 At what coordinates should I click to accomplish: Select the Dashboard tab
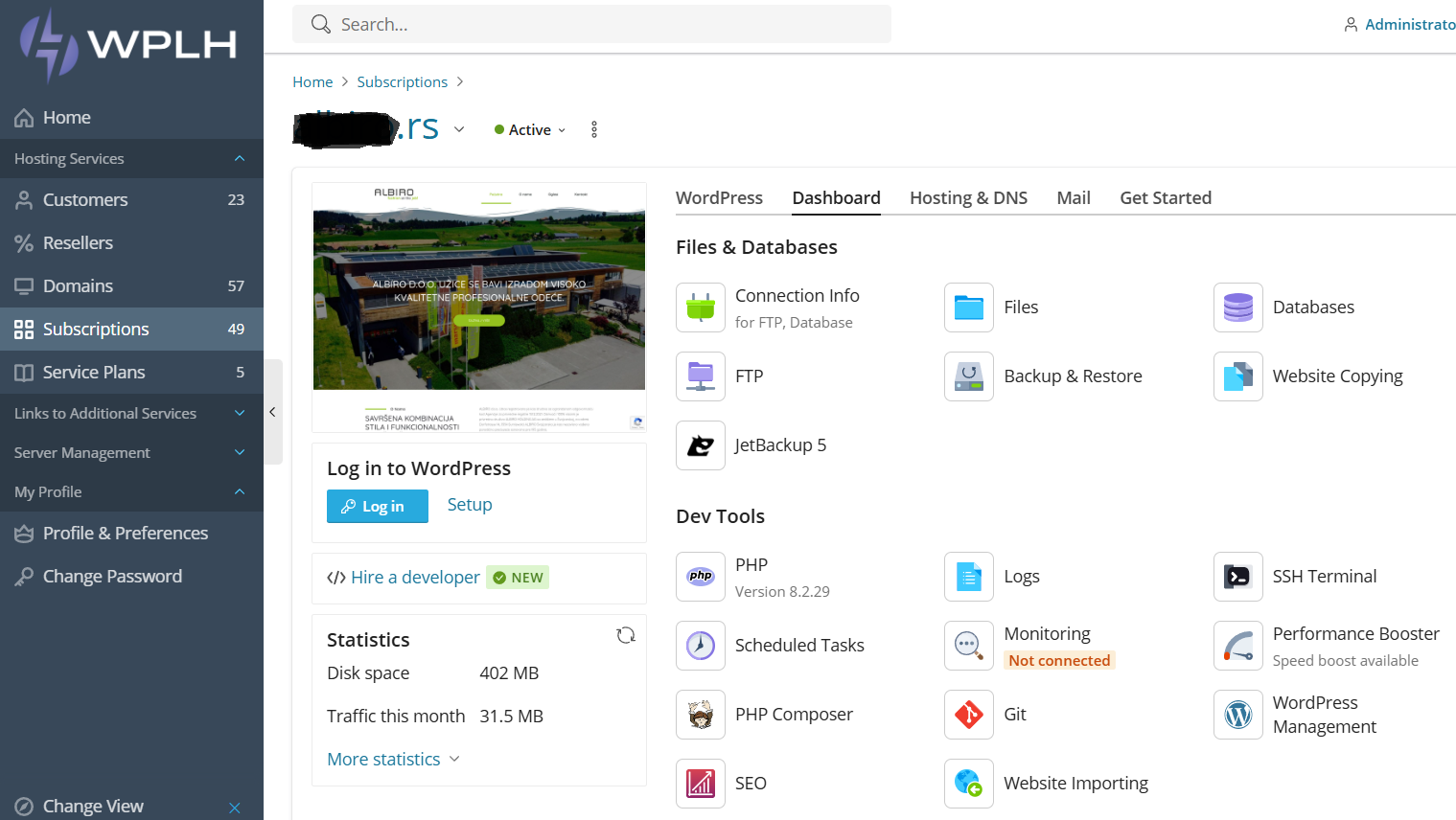coord(836,197)
